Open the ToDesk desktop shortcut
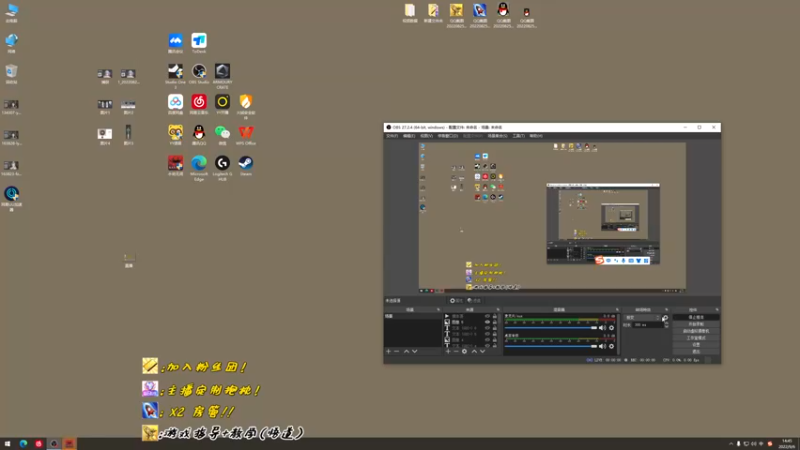 [198, 43]
